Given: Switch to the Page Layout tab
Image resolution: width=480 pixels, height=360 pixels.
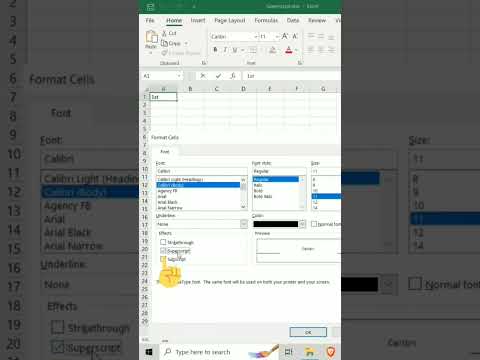Looking at the screenshot, I should click(230, 21).
